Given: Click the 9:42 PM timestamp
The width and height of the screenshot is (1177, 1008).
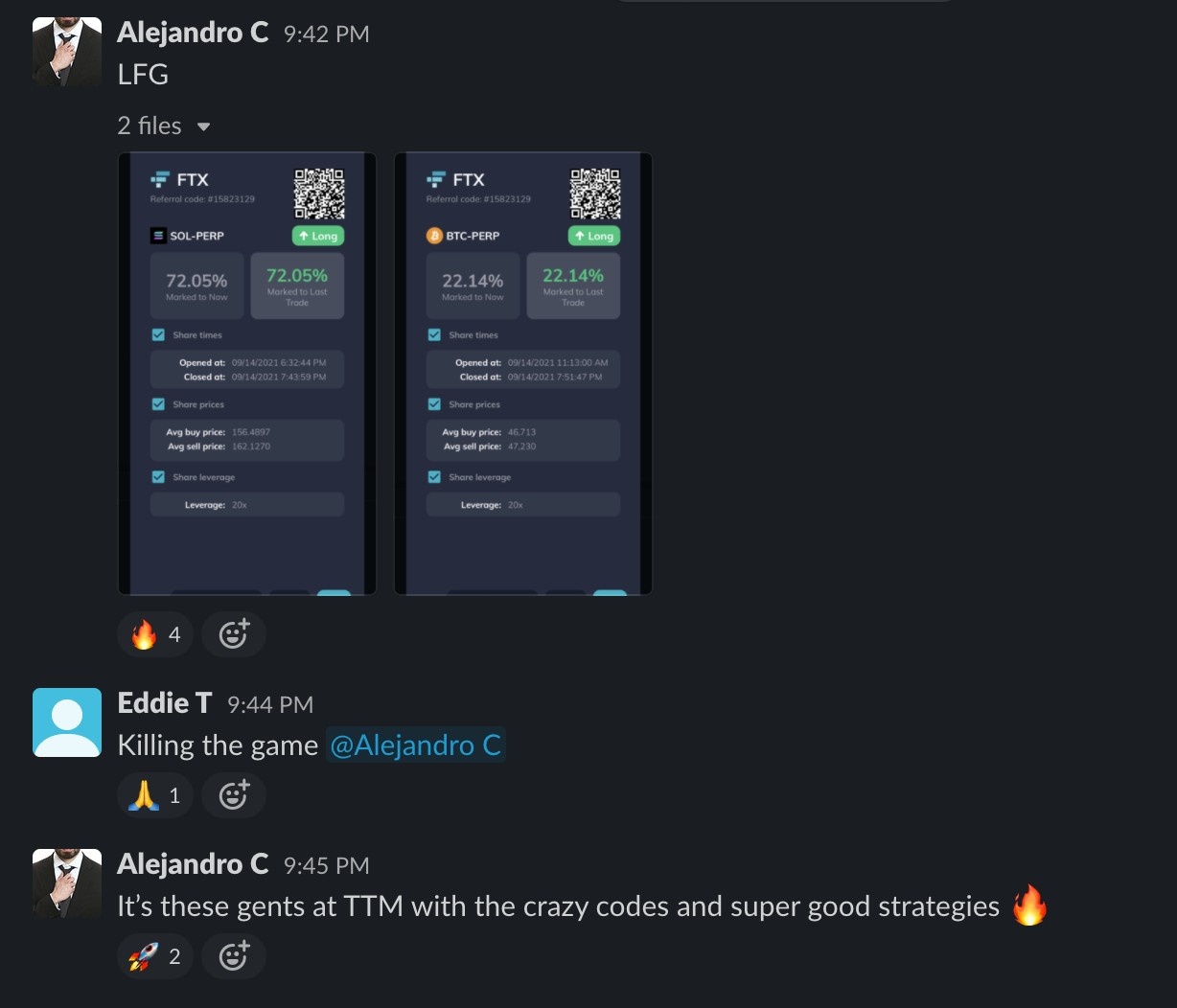Looking at the screenshot, I should click(327, 34).
